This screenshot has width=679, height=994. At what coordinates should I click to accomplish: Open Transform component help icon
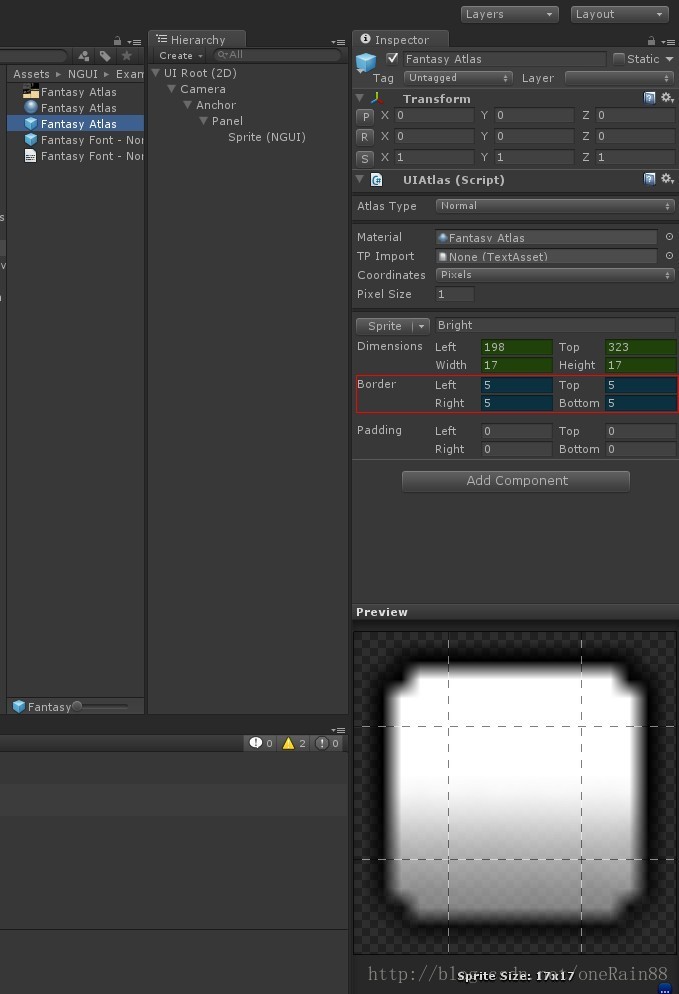point(649,98)
